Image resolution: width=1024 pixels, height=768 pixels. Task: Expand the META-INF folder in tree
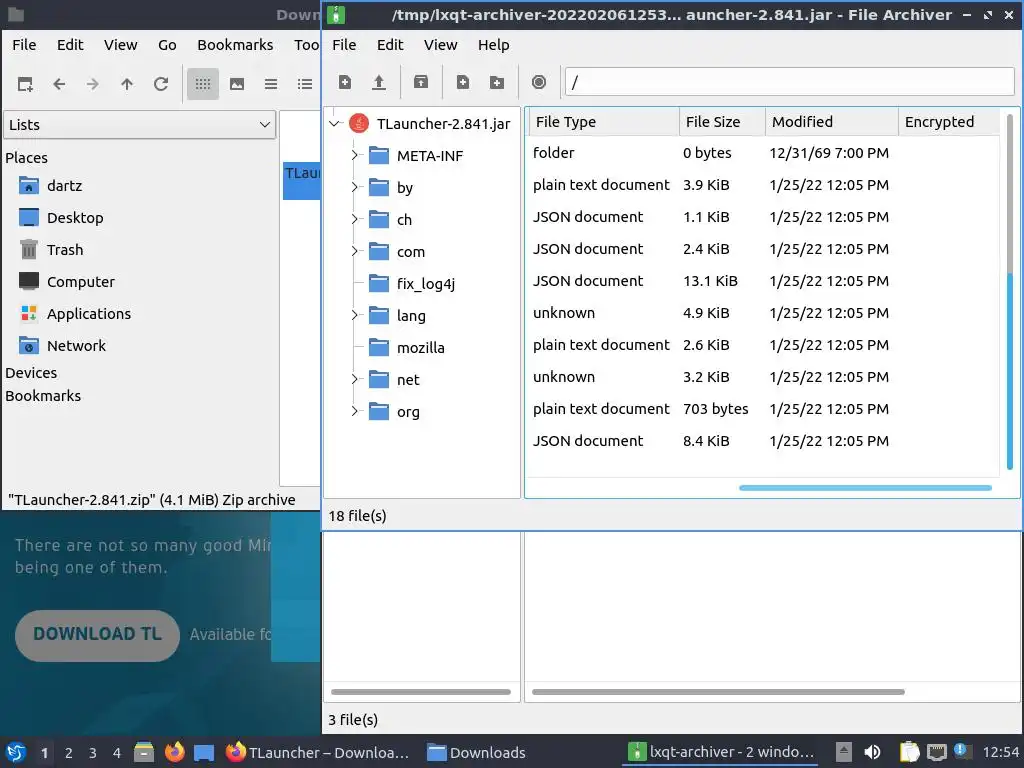tap(355, 155)
